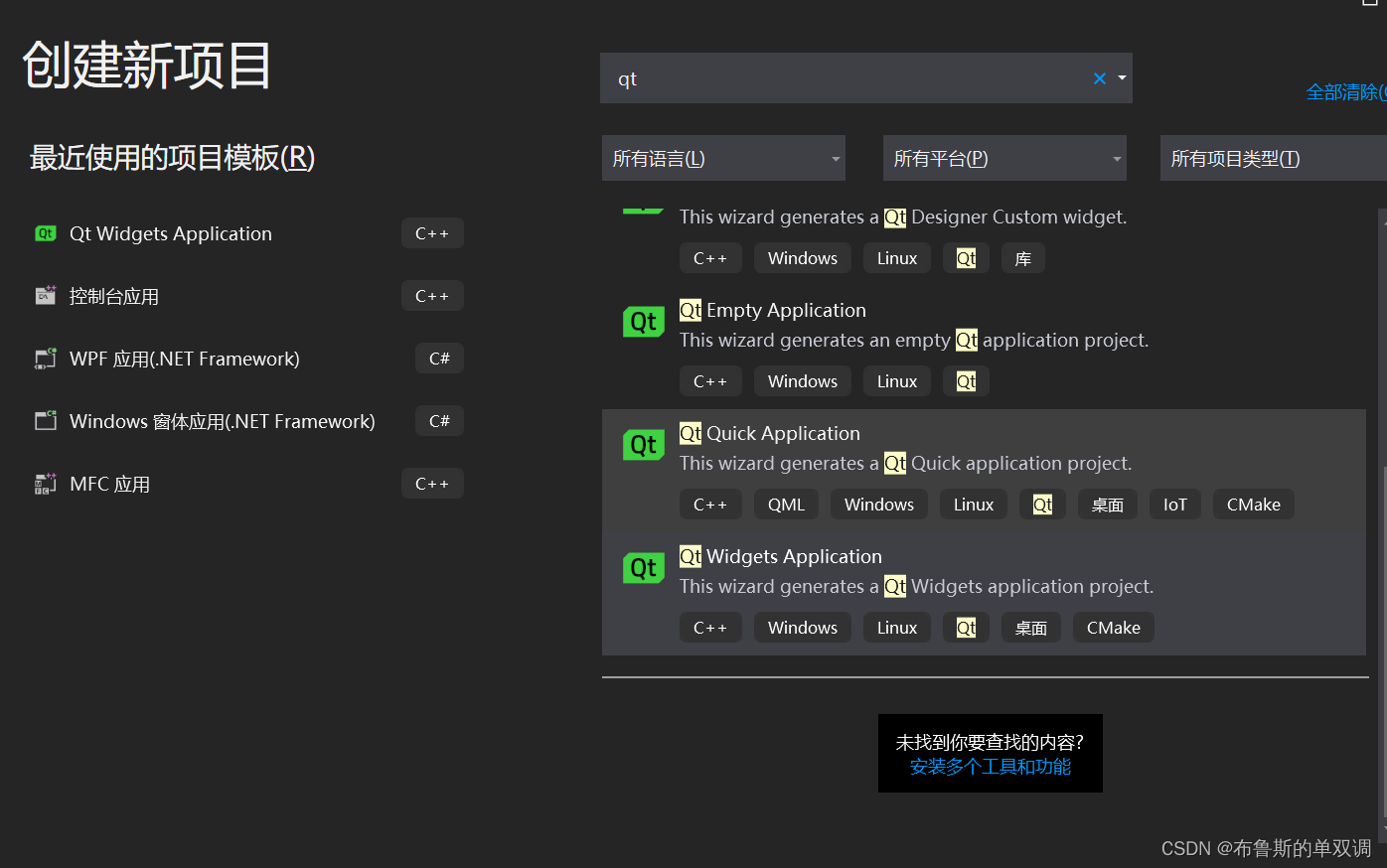Select the 控制台应用 template icon
This screenshot has width=1387, height=868.
coord(45,295)
